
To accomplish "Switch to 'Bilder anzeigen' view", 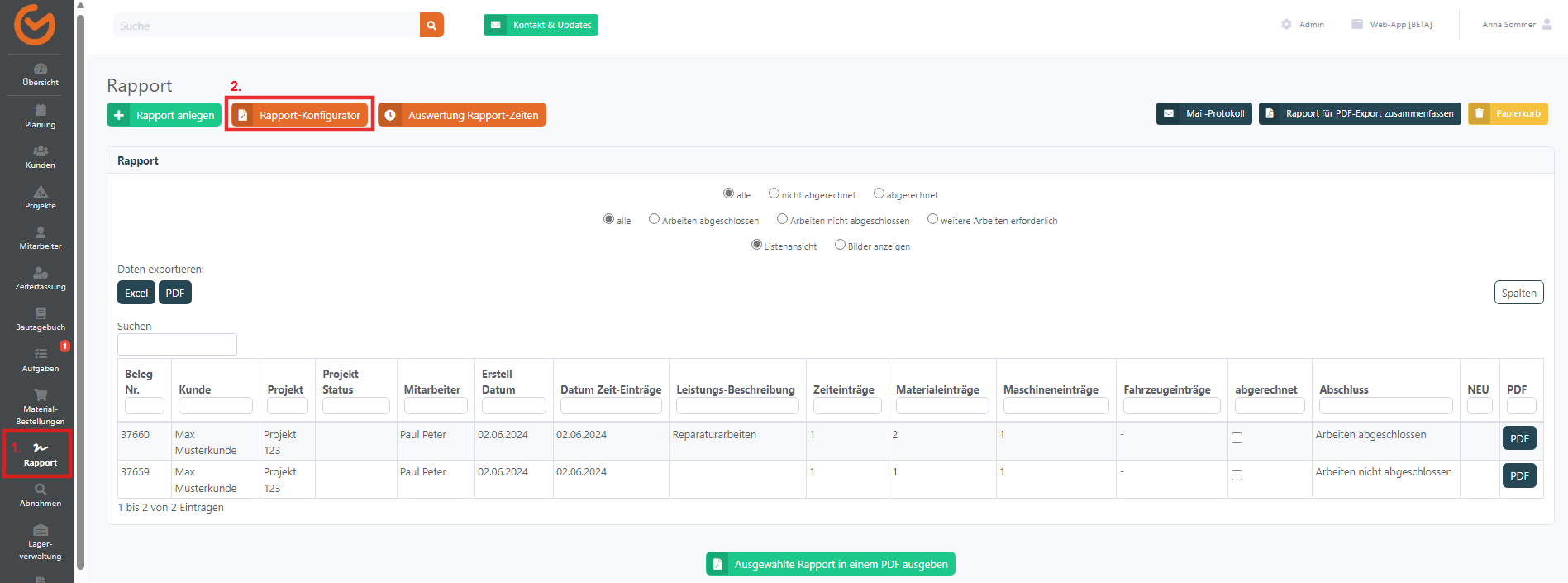I will tap(840, 245).
